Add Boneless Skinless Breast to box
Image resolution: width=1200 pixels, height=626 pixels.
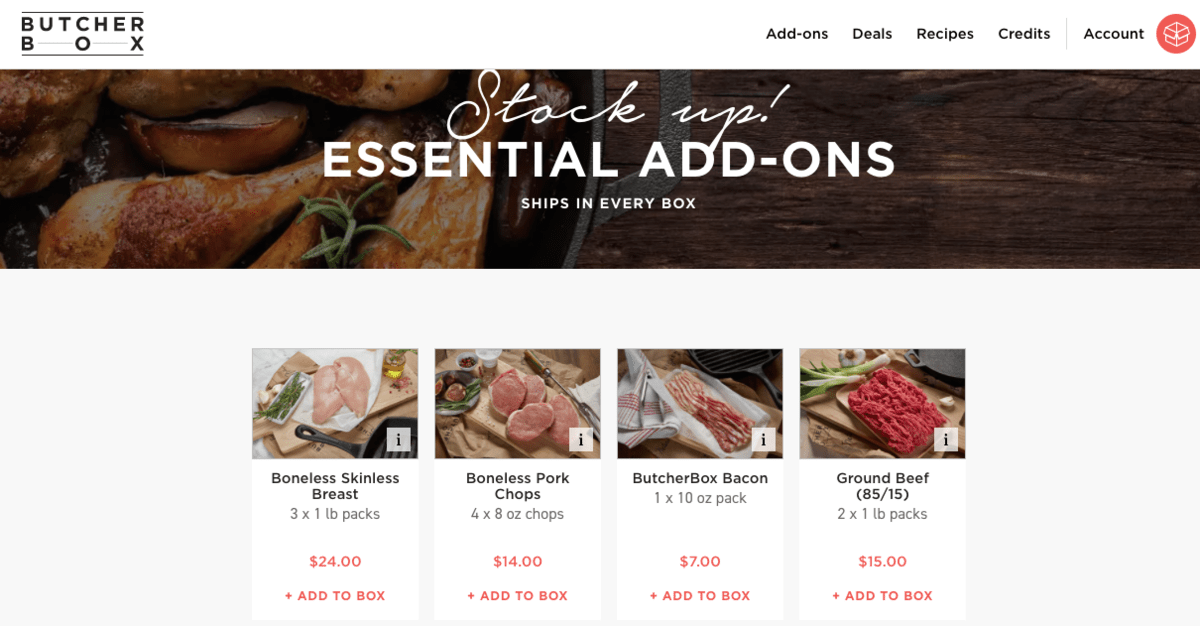click(335, 596)
